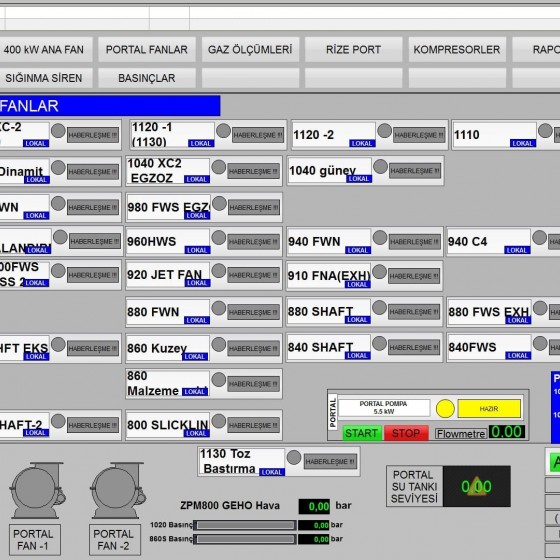This screenshot has height=560, width=560.
Task: Click LOKAL badge on 940 FWN
Action: pos(358,250)
